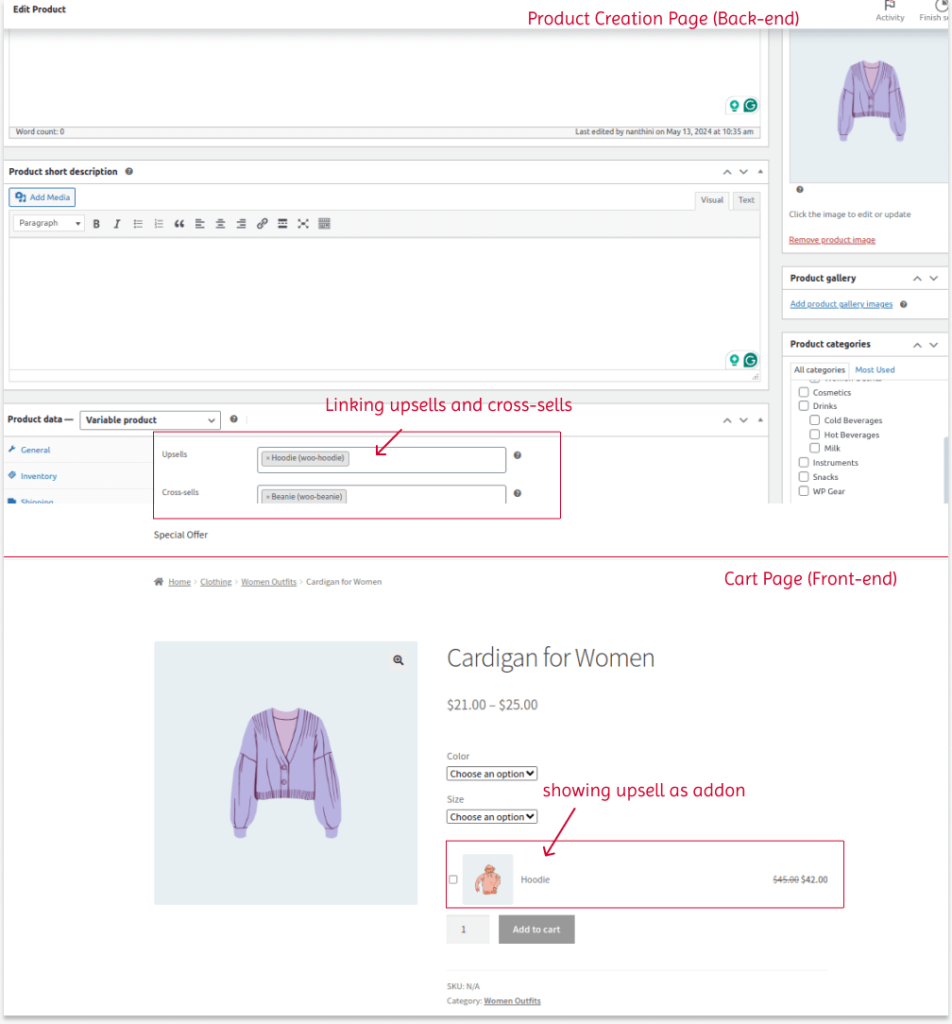Remove Hoodie from Upsells via the x
The image size is (952, 1024).
[268, 458]
